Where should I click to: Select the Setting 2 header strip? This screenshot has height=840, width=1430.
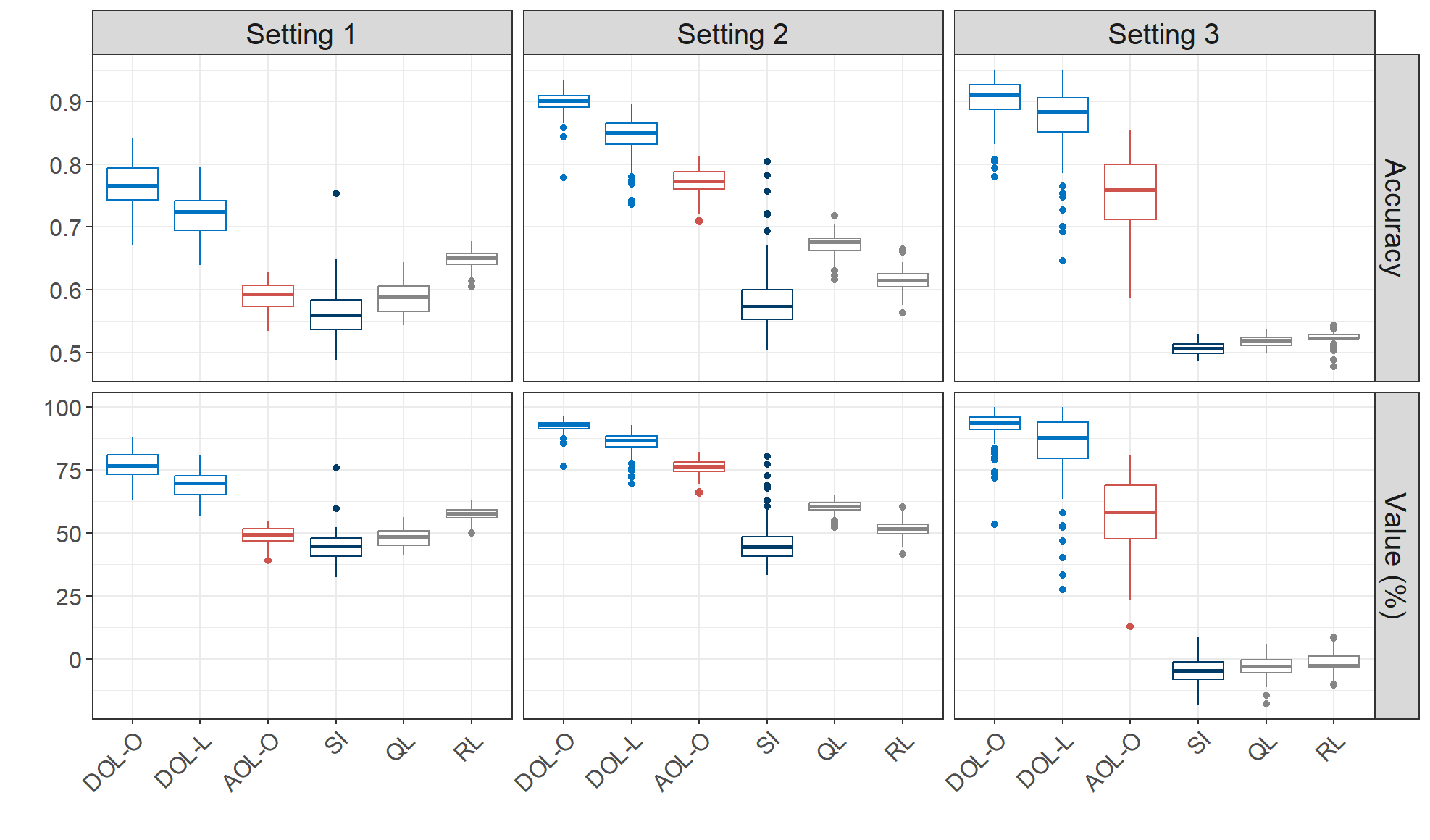(x=732, y=33)
